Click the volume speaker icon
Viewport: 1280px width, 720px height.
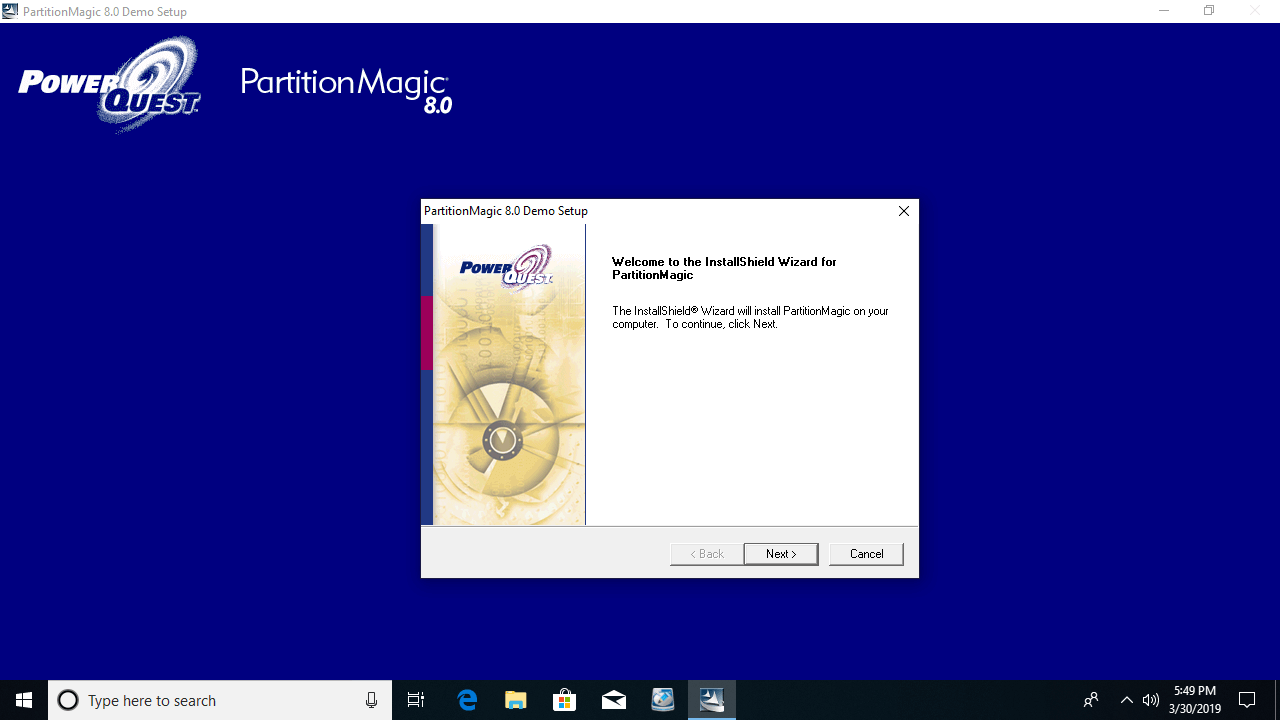pyautogui.click(x=1151, y=700)
